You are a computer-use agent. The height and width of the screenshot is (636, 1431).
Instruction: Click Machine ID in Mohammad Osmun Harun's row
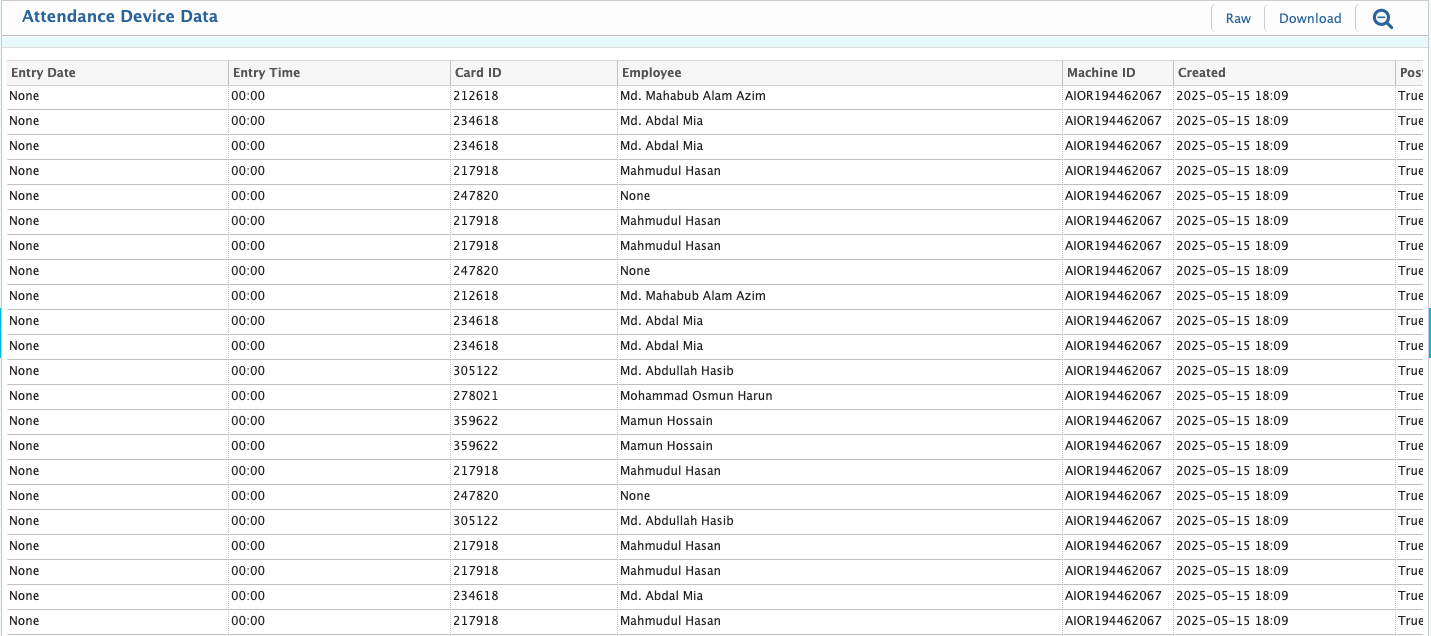[x=1113, y=396]
